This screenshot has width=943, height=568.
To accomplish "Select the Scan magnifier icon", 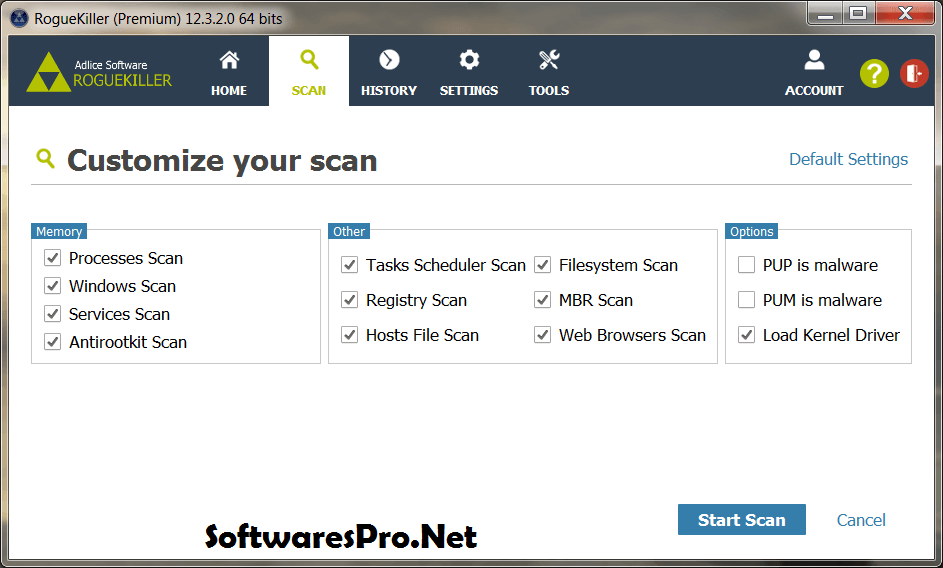I will coord(309,60).
